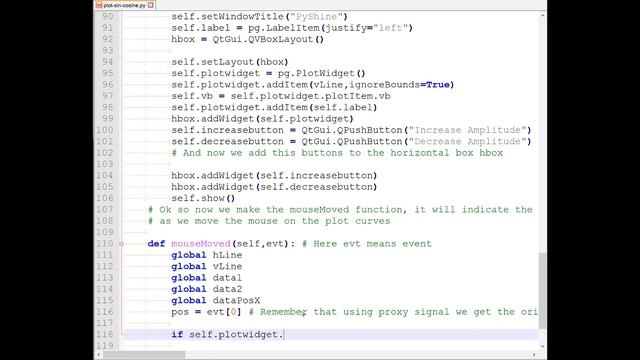This screenshot has width=640, height=360.
Task: Click the pg.LabelItem(justify="left") line
Action: click(x=292, y=28)
